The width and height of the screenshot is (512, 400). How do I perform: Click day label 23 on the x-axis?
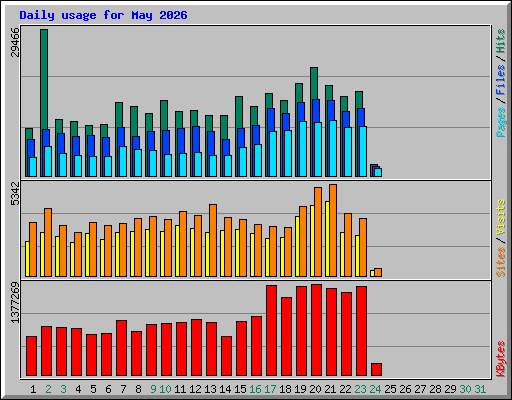(360, 389)
